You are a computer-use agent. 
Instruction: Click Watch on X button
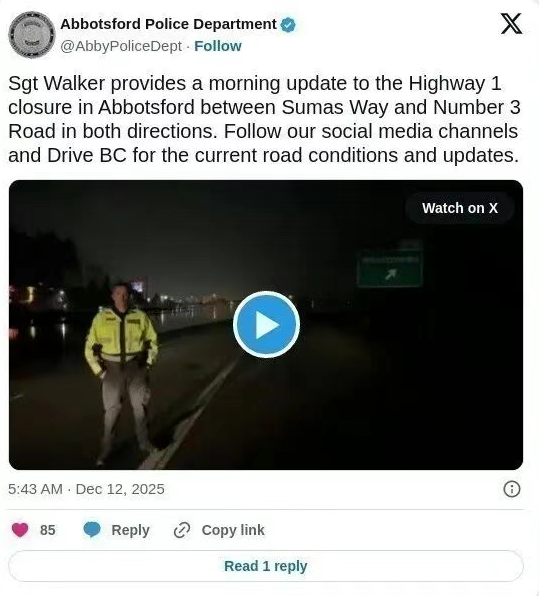(460, 208)
